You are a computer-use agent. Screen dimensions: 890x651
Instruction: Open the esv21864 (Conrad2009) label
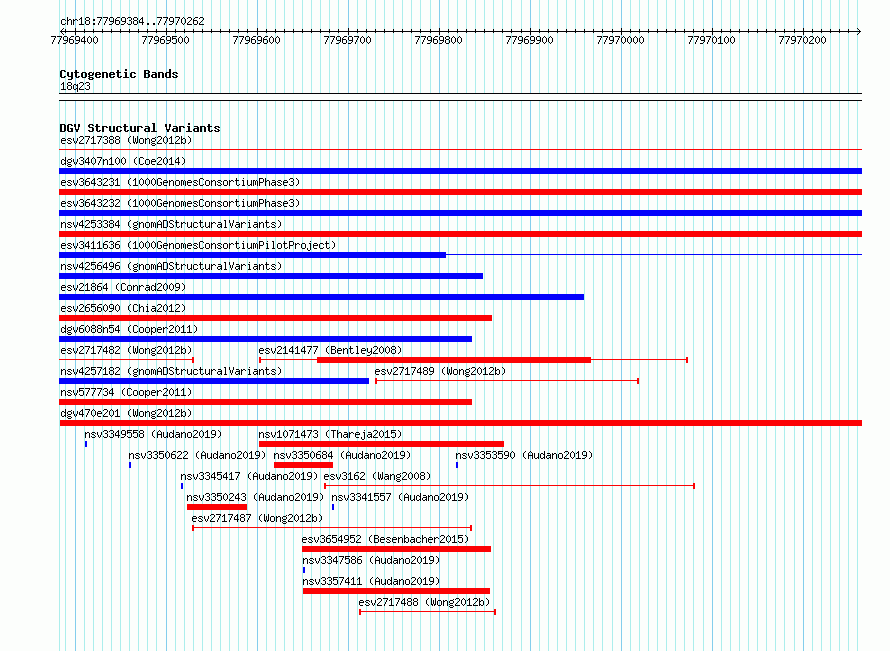(123, 287)
